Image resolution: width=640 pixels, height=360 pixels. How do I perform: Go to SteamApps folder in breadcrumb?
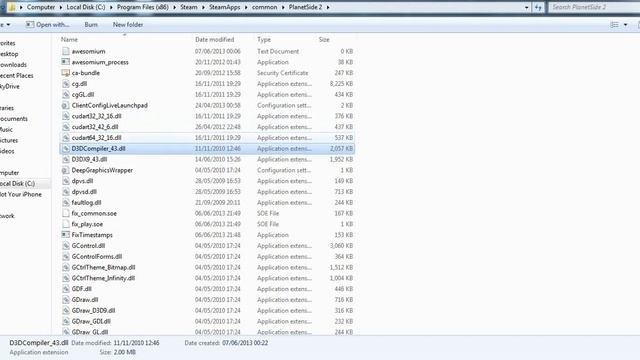click(224, 7)
